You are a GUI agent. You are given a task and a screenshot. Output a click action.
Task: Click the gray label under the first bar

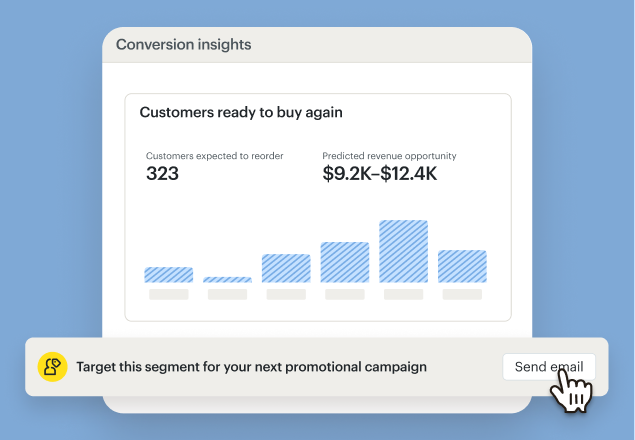[168, 295]
